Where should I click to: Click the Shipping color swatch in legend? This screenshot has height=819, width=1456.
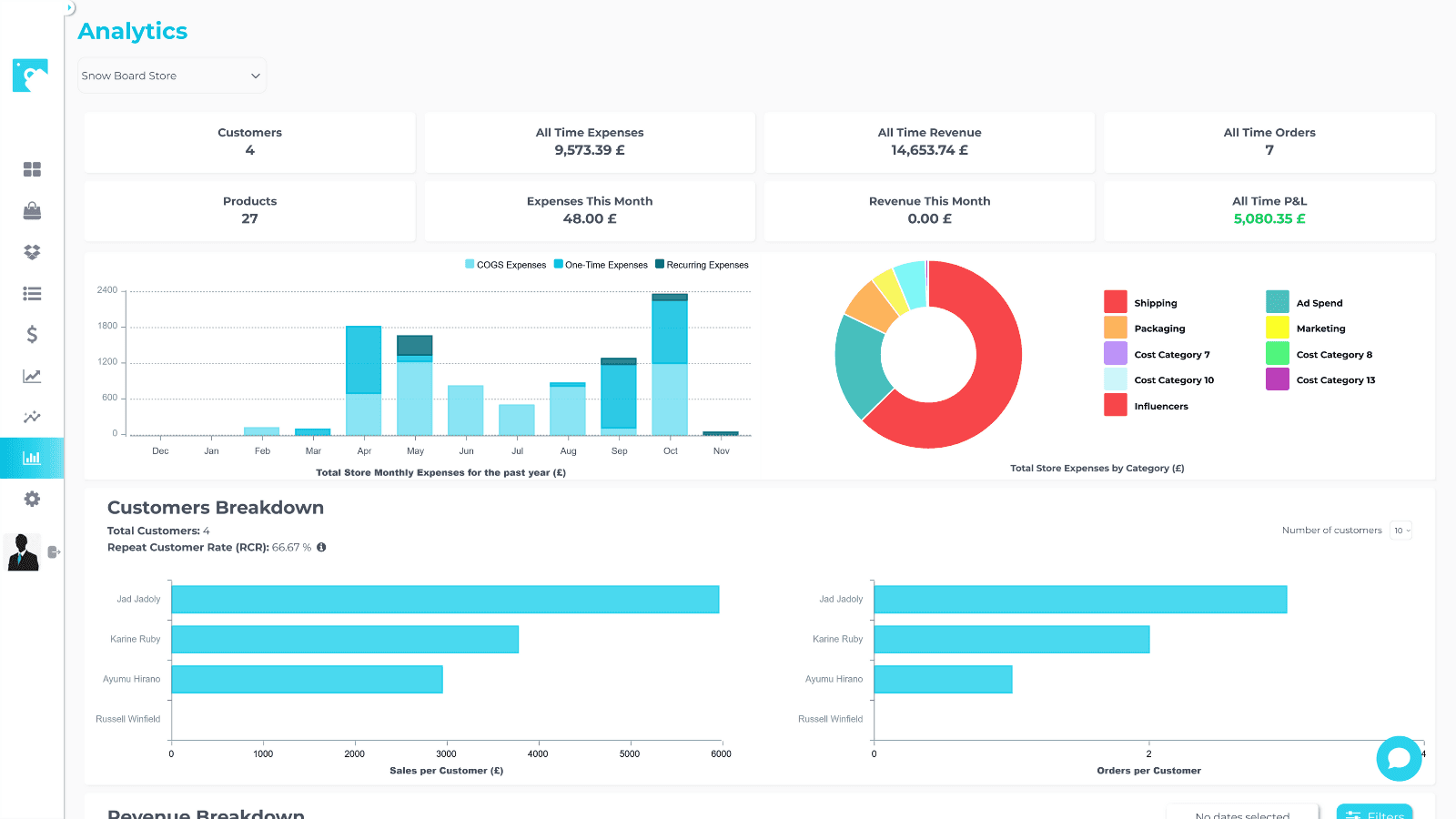(x=1115, y=302)
